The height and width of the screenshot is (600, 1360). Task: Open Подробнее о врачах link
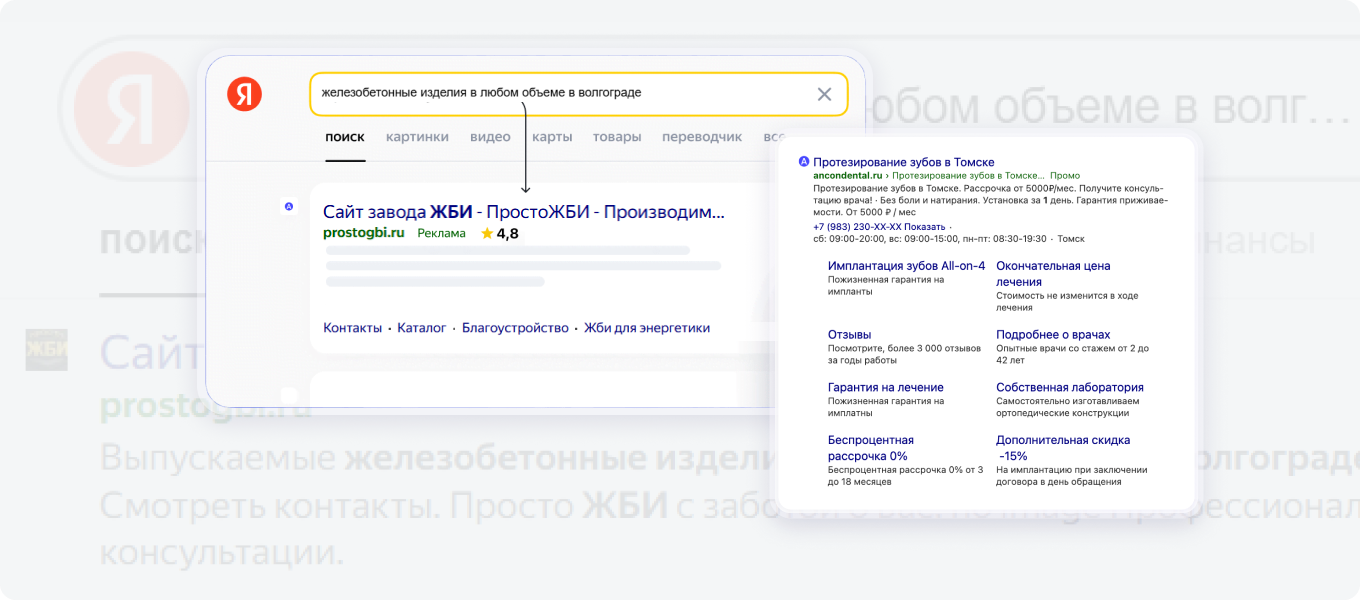(1053, 335)
